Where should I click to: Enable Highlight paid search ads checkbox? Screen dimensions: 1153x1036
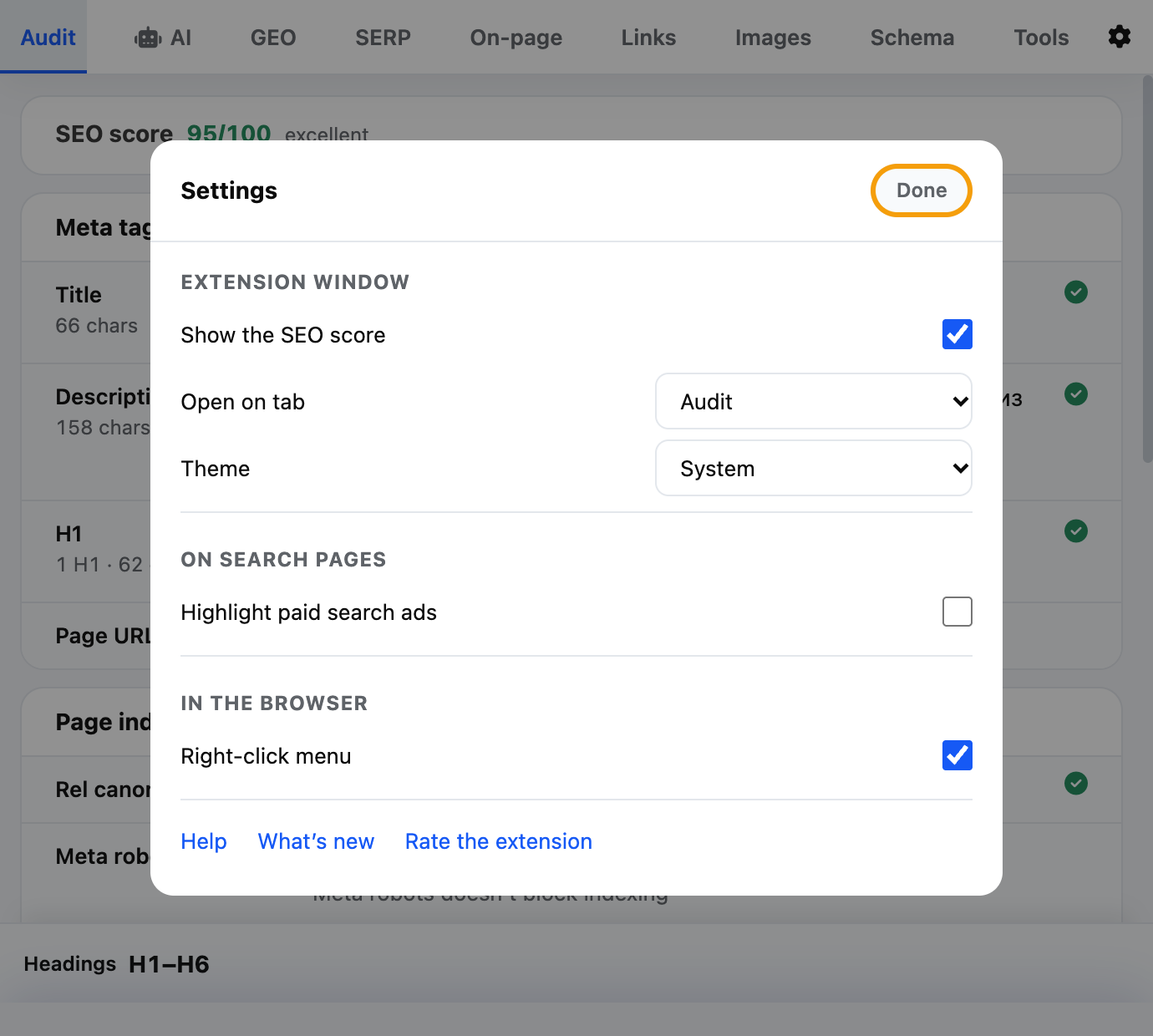957,612
